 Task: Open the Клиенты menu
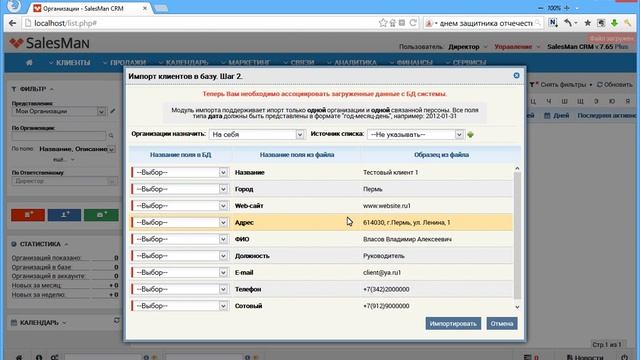[x=70, y=62]
